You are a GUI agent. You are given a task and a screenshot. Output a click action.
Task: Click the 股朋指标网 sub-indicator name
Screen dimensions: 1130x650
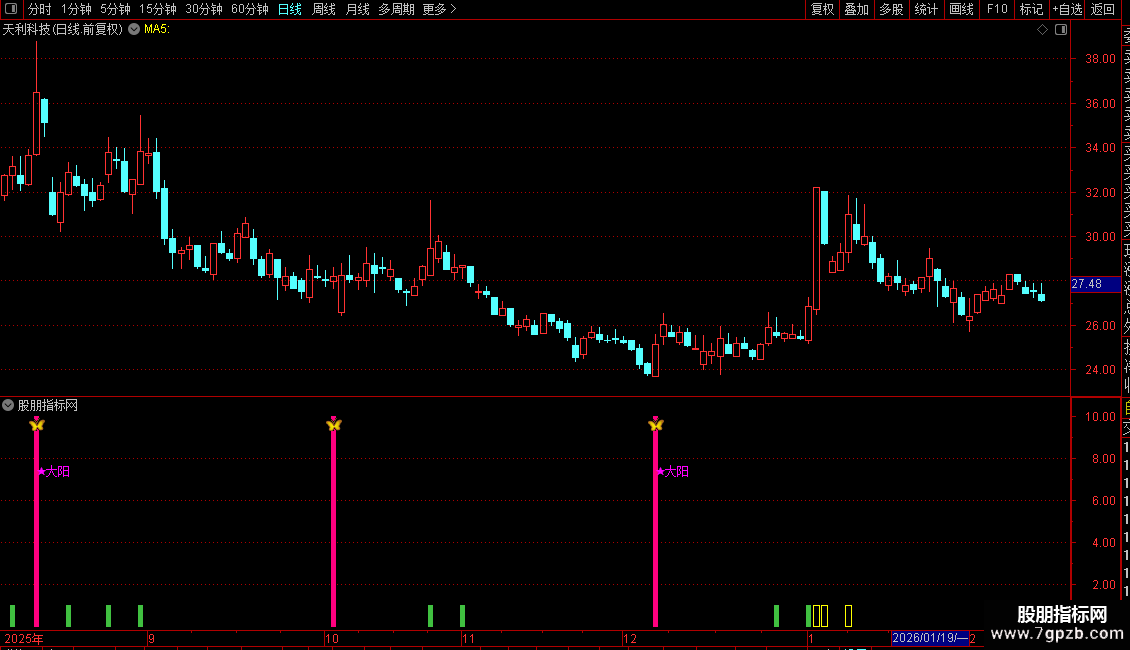48,406
